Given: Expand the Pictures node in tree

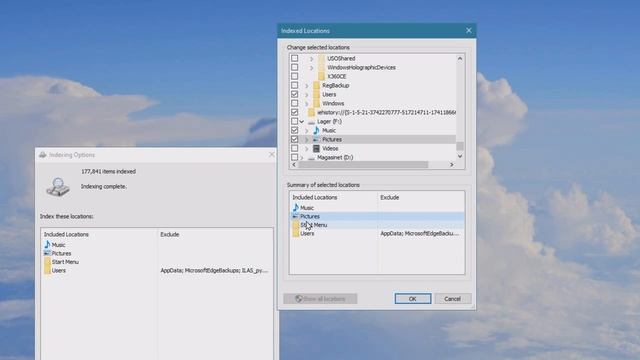Looking at the screenshot, I should tap(307, 140).
